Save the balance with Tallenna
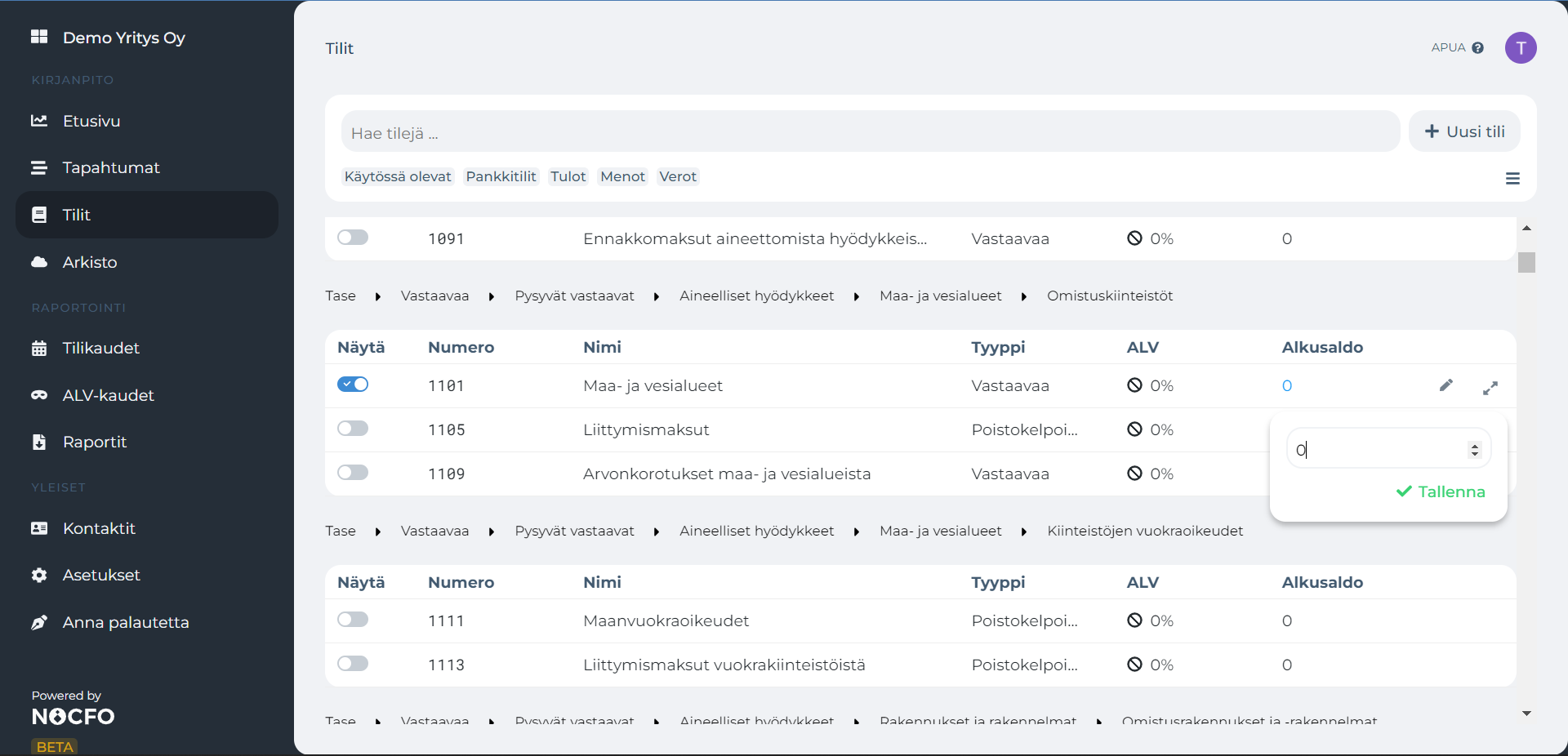Screen dimensions: 1568x756 click(x=1441, y=491)
